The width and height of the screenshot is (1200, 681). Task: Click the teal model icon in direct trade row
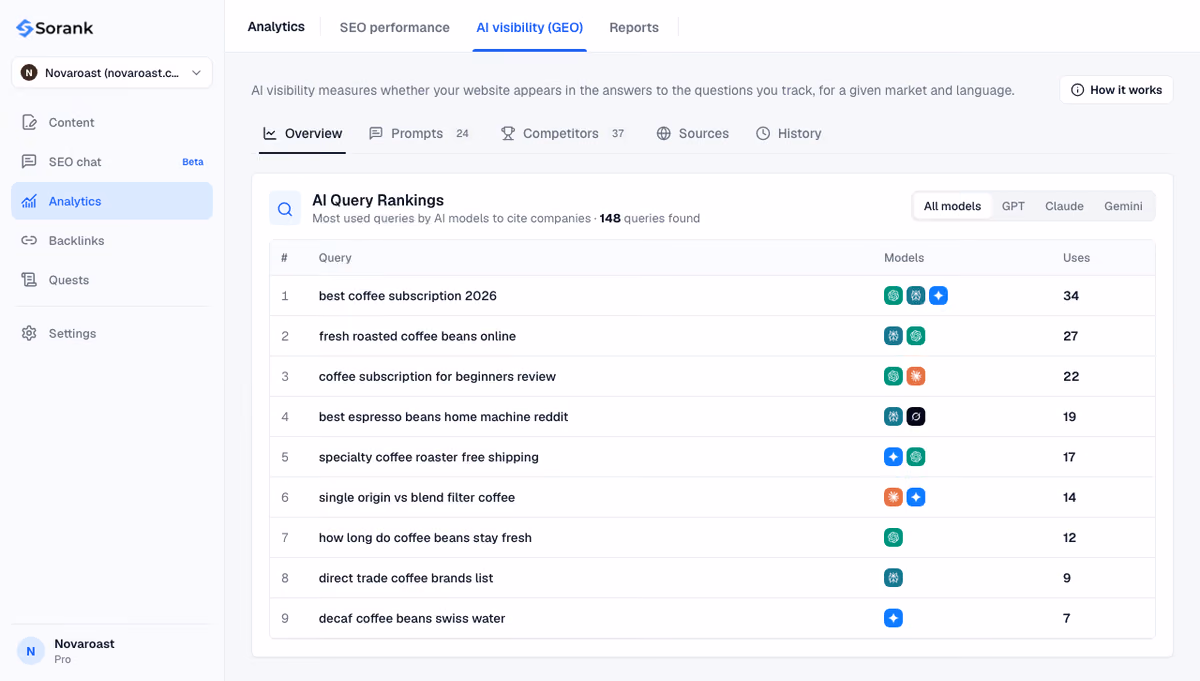[x=894, y=578]
